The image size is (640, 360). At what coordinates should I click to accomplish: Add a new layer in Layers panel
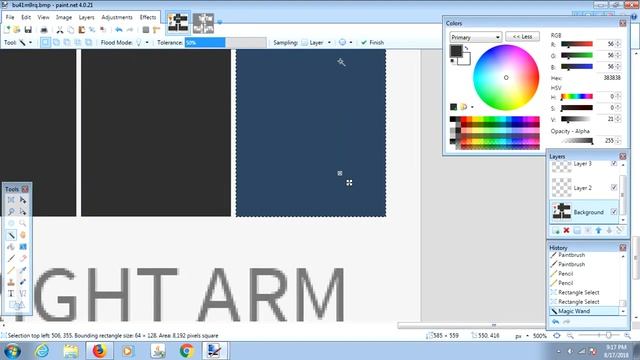(556, 231)
